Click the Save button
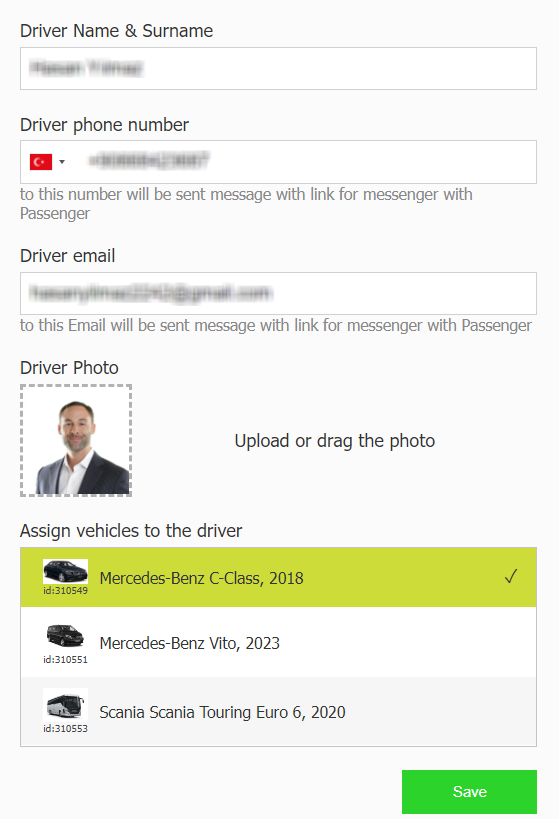This screenshot has width=559, height=819. 469,791
